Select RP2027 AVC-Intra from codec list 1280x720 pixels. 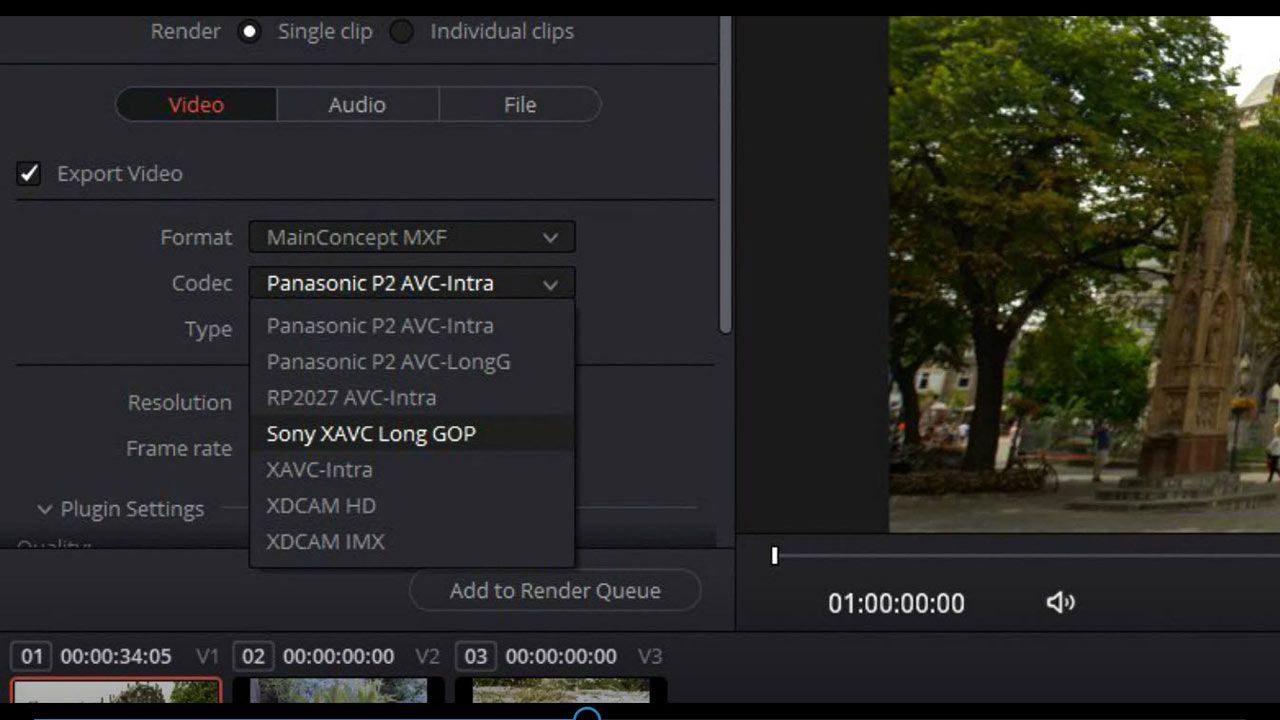click(351, 398)
